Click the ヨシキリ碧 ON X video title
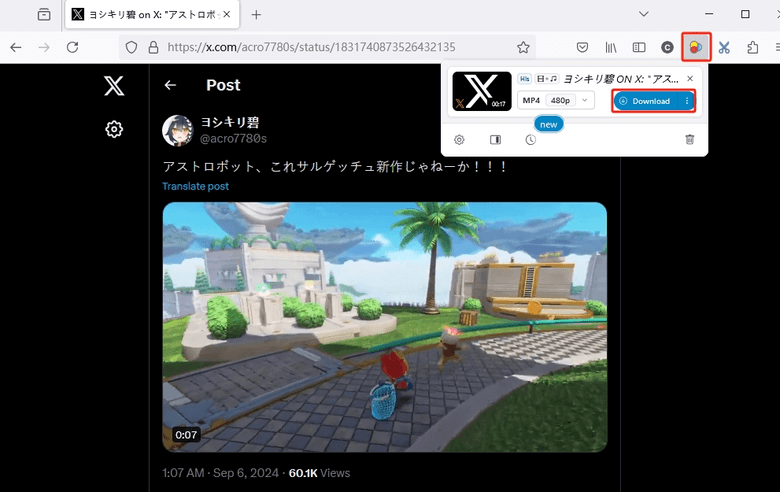The image size is (780, 492). coord(621,79)
